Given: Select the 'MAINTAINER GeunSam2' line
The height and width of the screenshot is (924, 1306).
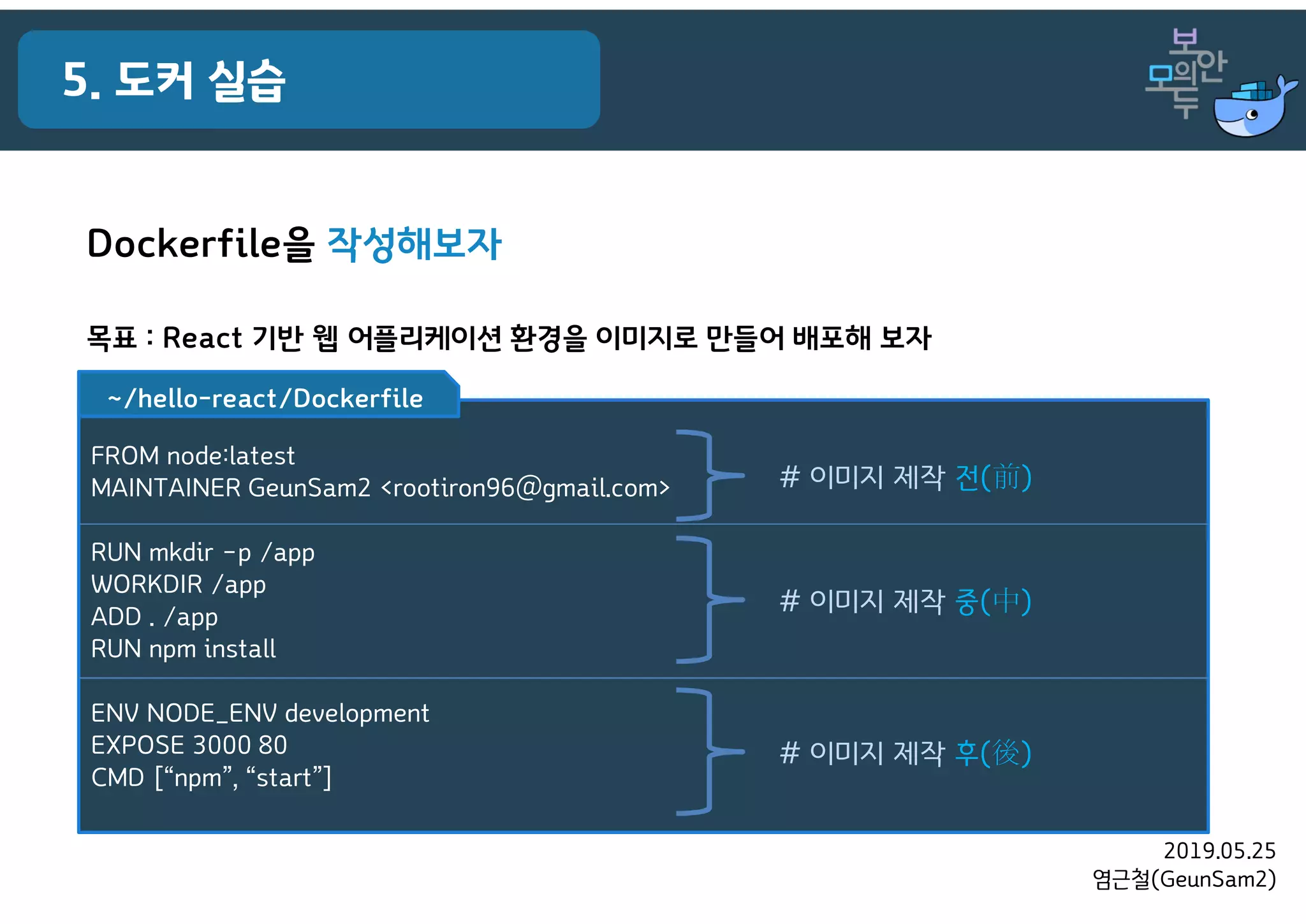Looking at the screenshot, I should 381,488.
